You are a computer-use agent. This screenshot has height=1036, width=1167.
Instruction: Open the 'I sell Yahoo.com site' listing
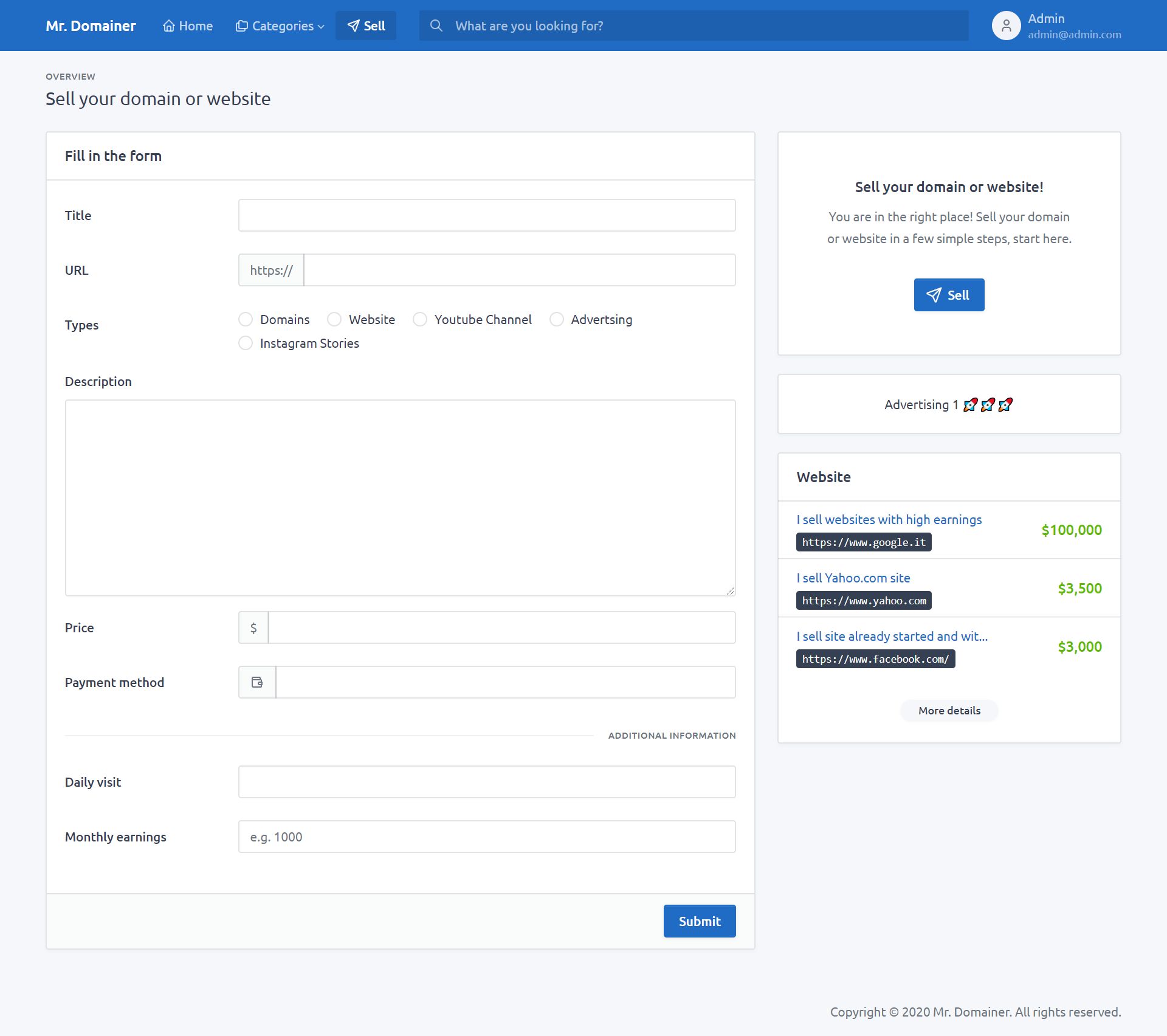[853, 578]
